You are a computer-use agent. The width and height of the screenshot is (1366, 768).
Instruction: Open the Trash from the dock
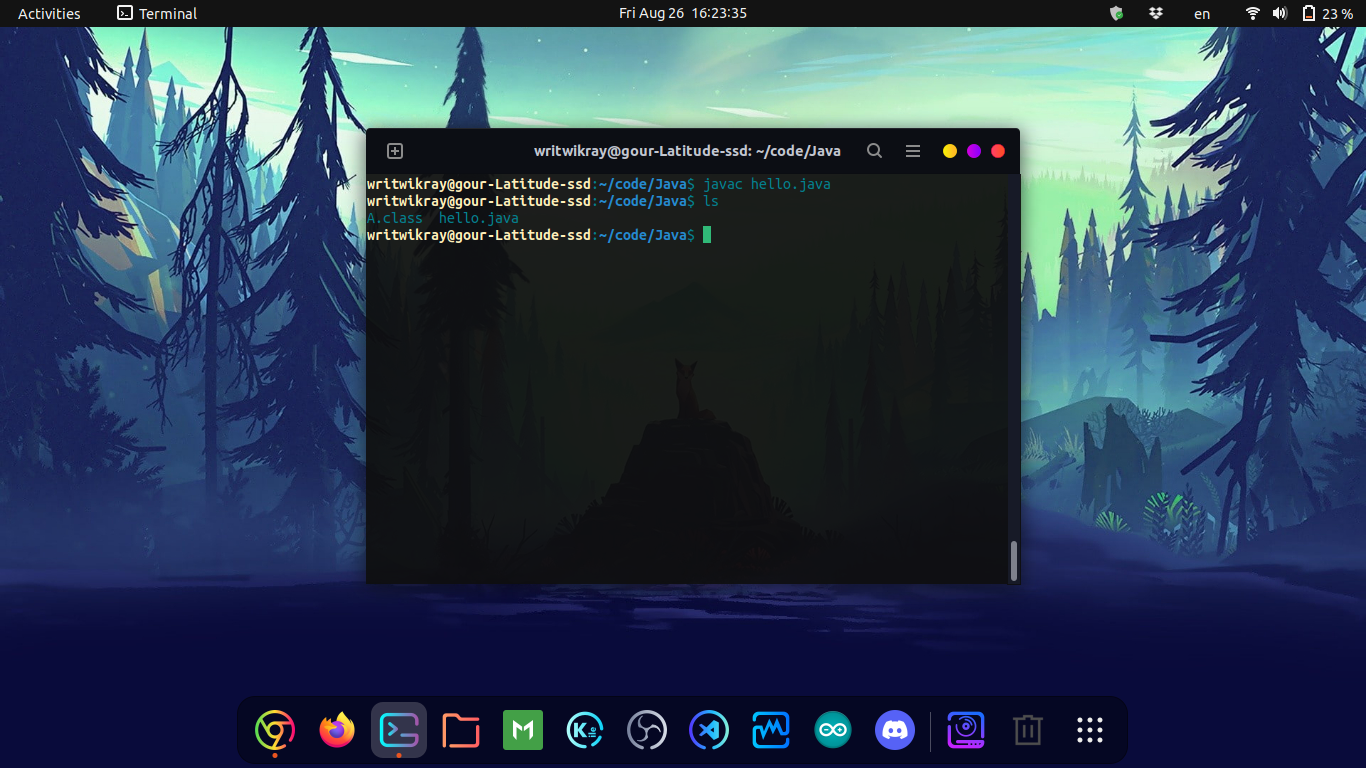pos(1027,730)
